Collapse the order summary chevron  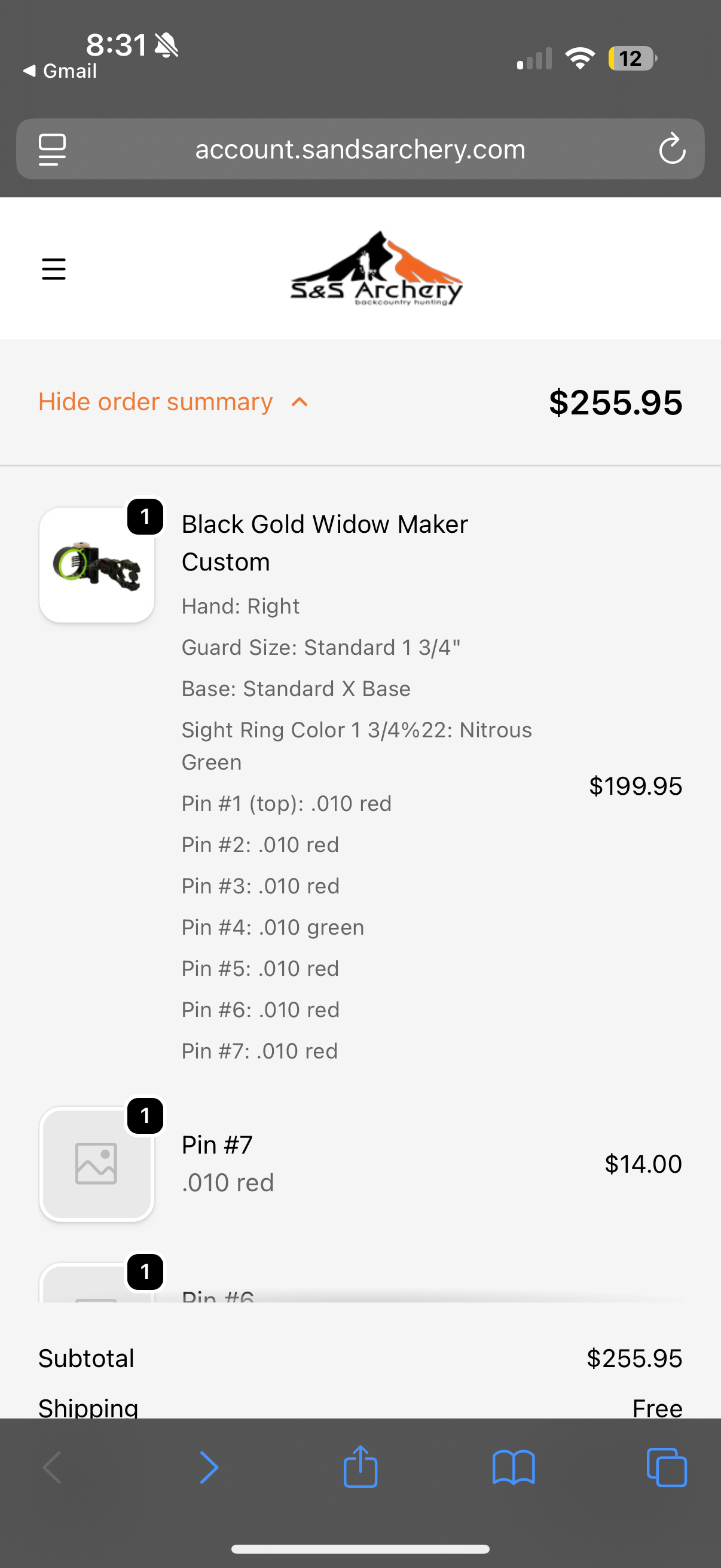(x=300, y=402)
